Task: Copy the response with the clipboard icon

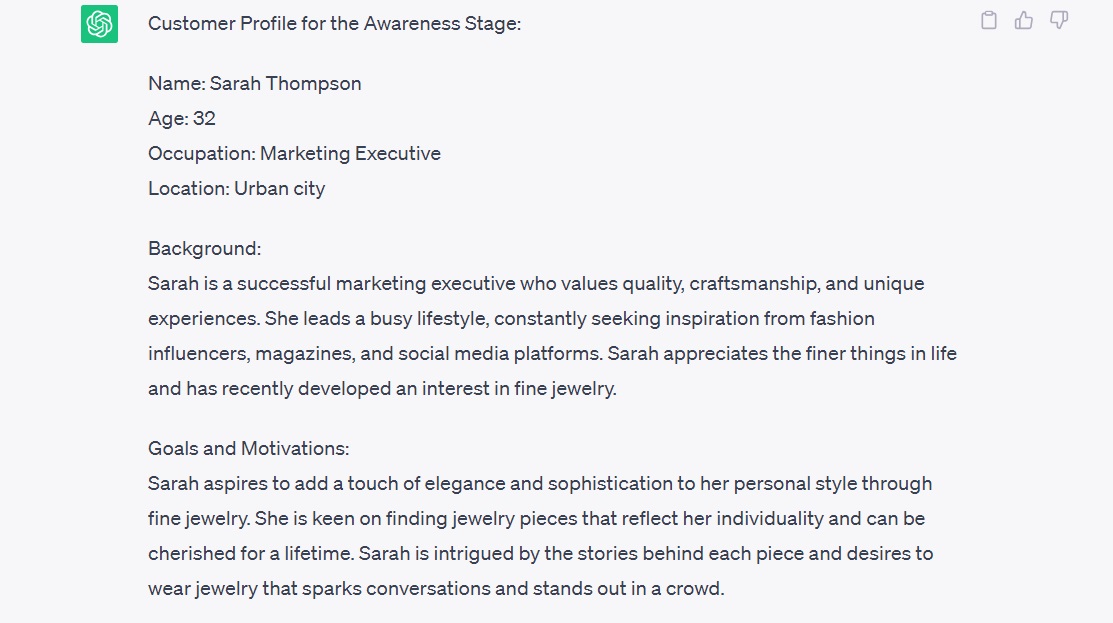Action: point(989,20)
